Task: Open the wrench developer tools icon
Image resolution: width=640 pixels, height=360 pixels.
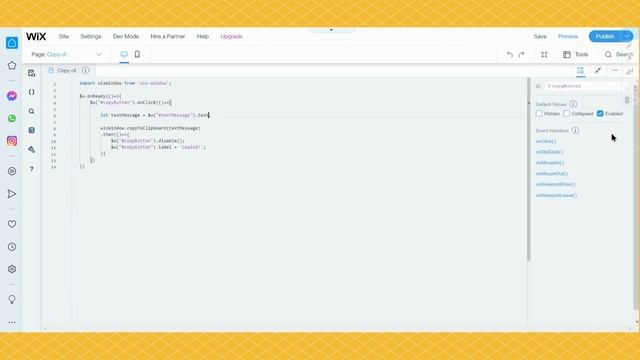Action: point(32,149)
